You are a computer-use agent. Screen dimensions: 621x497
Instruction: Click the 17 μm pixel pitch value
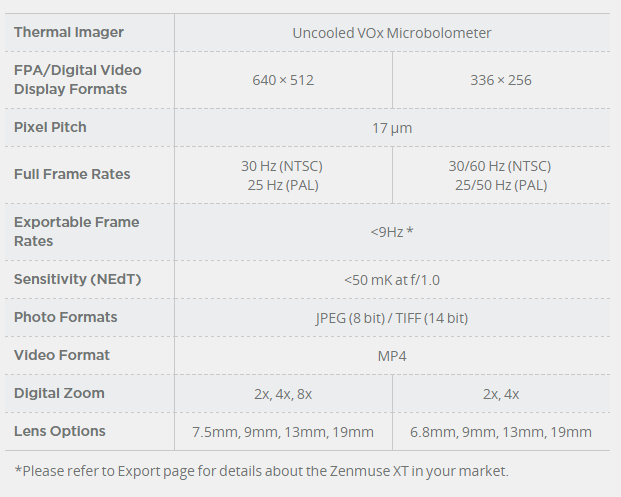pyautogui.click(x=392, y=128)
